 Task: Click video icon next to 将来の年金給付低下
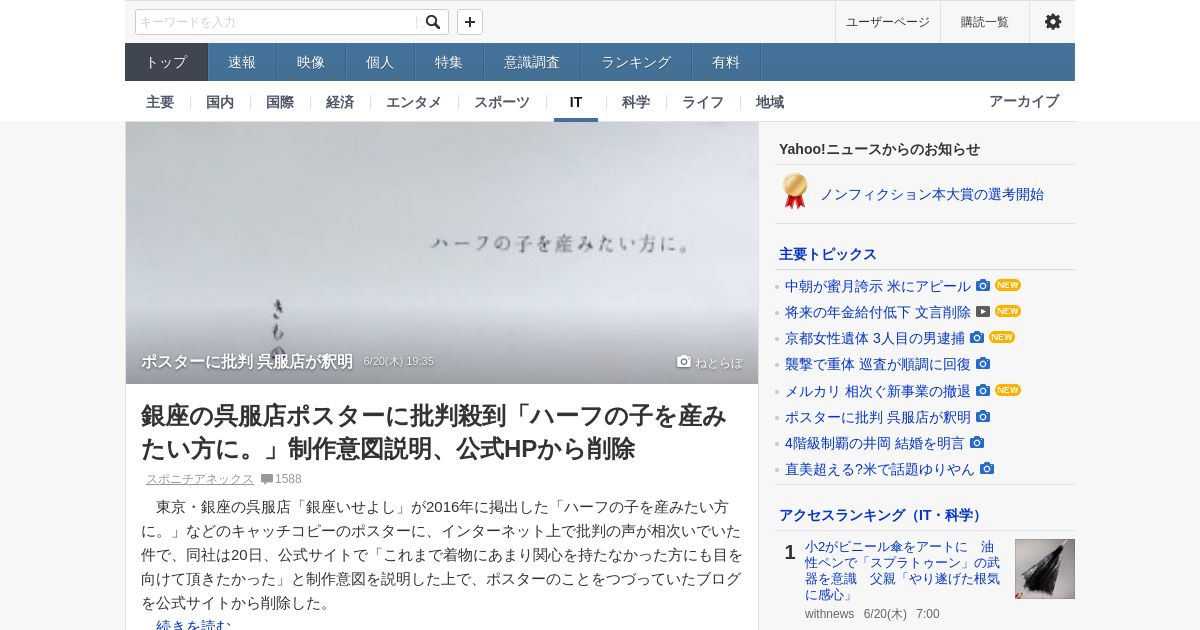pos(983,311)
